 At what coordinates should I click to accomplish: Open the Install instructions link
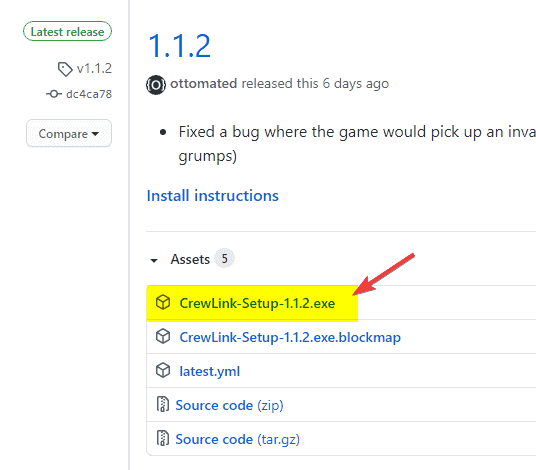pyautogui.click(x=213, y=196)
